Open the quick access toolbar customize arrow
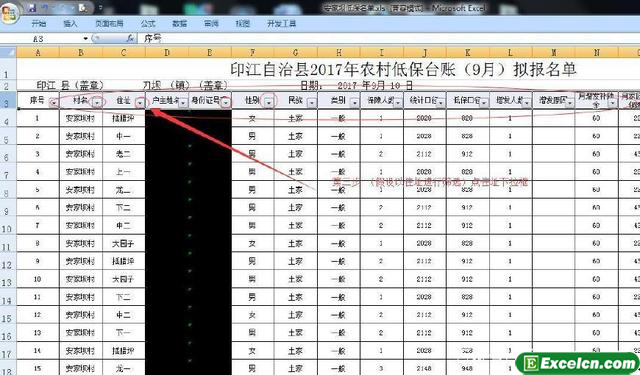The height and width of the screenshot is (375, 640). pyautogui.click(x=100, y=8)
